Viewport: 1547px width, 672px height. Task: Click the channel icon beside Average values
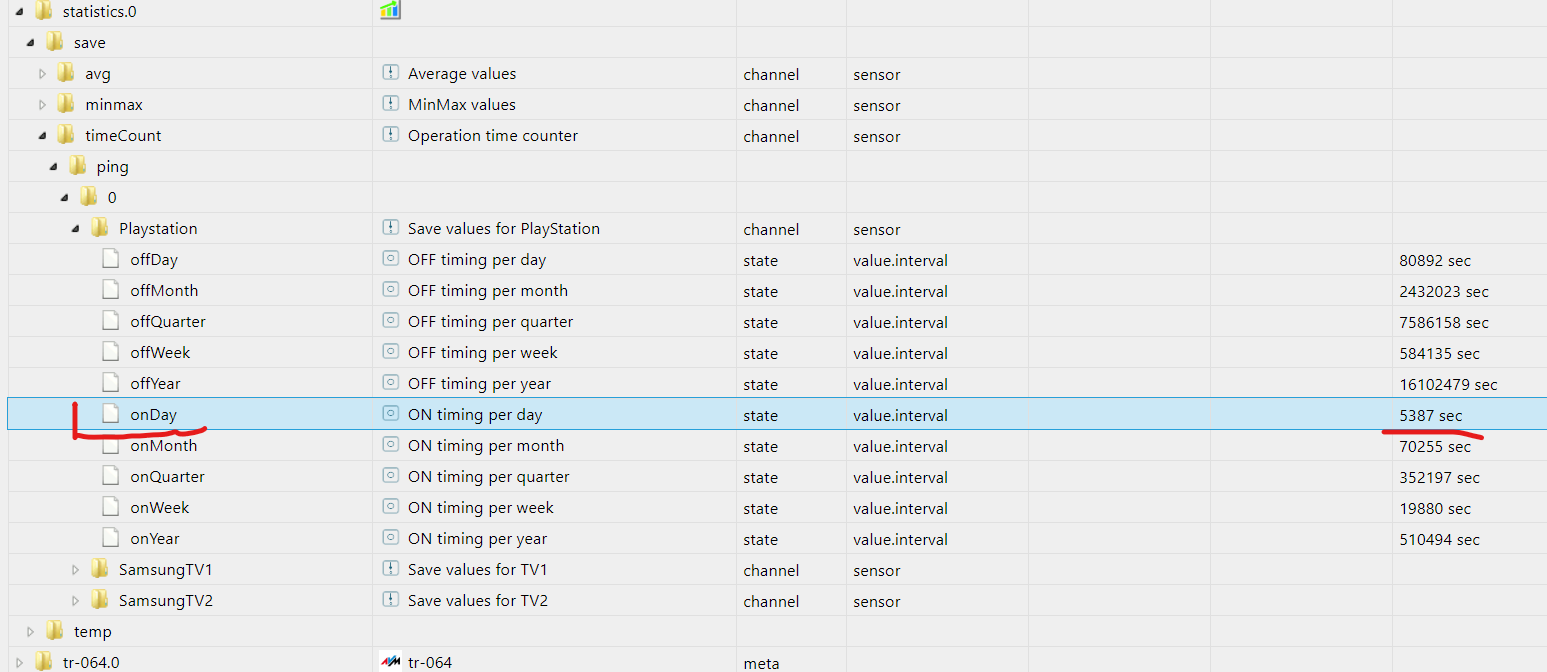pyautogui.click(x=391, y=73)
